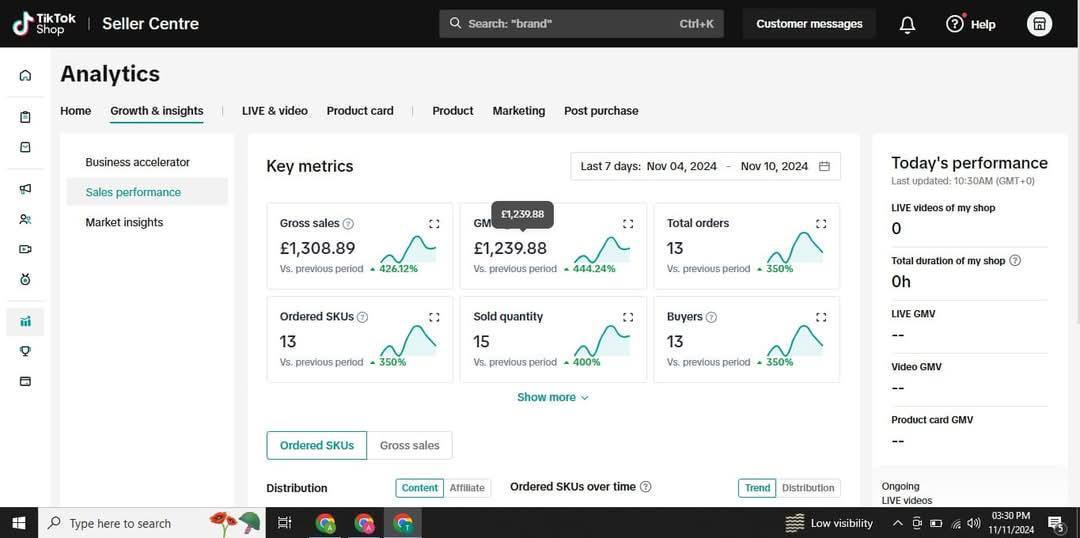Toggle Distribution view to Affiliate
The width and height of the screenshot is (1080, 538).
pos(467,488)
